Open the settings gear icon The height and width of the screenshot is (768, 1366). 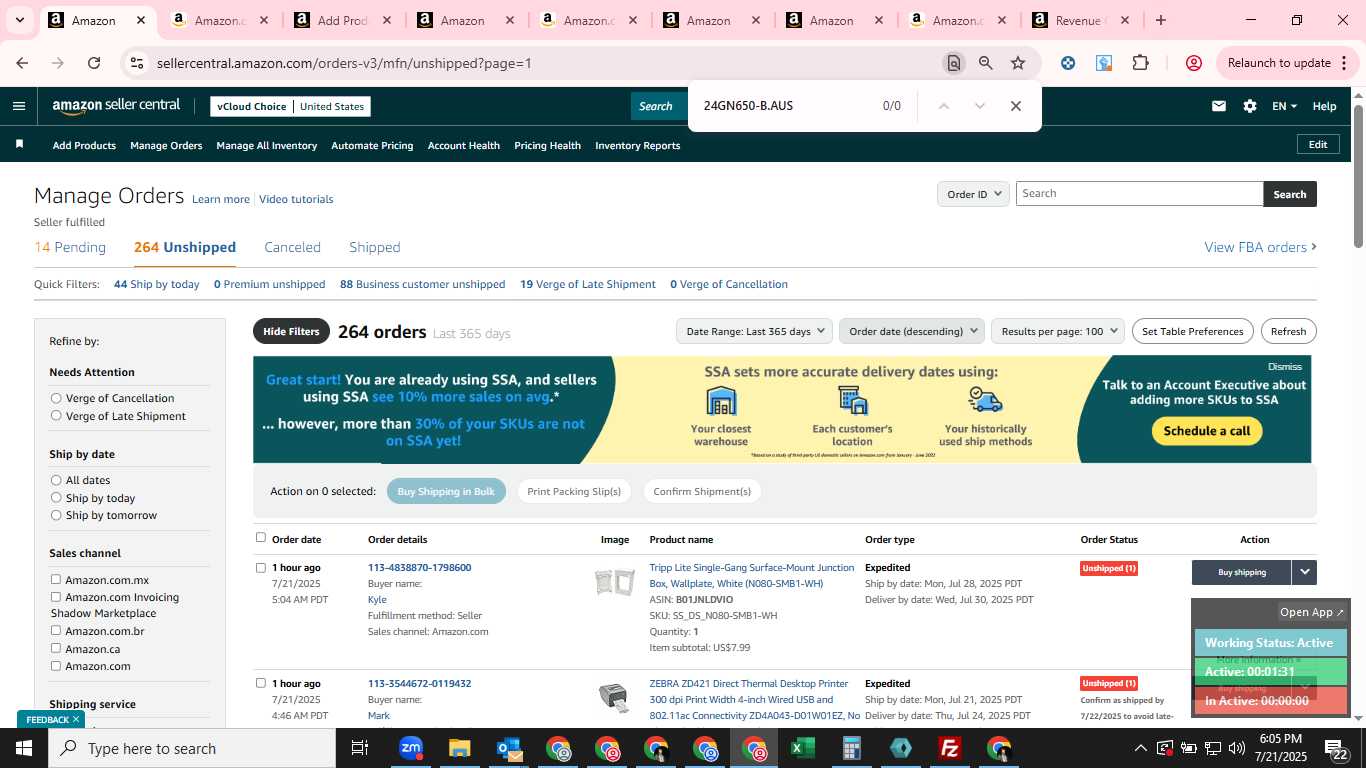[x=1249, y=106]
